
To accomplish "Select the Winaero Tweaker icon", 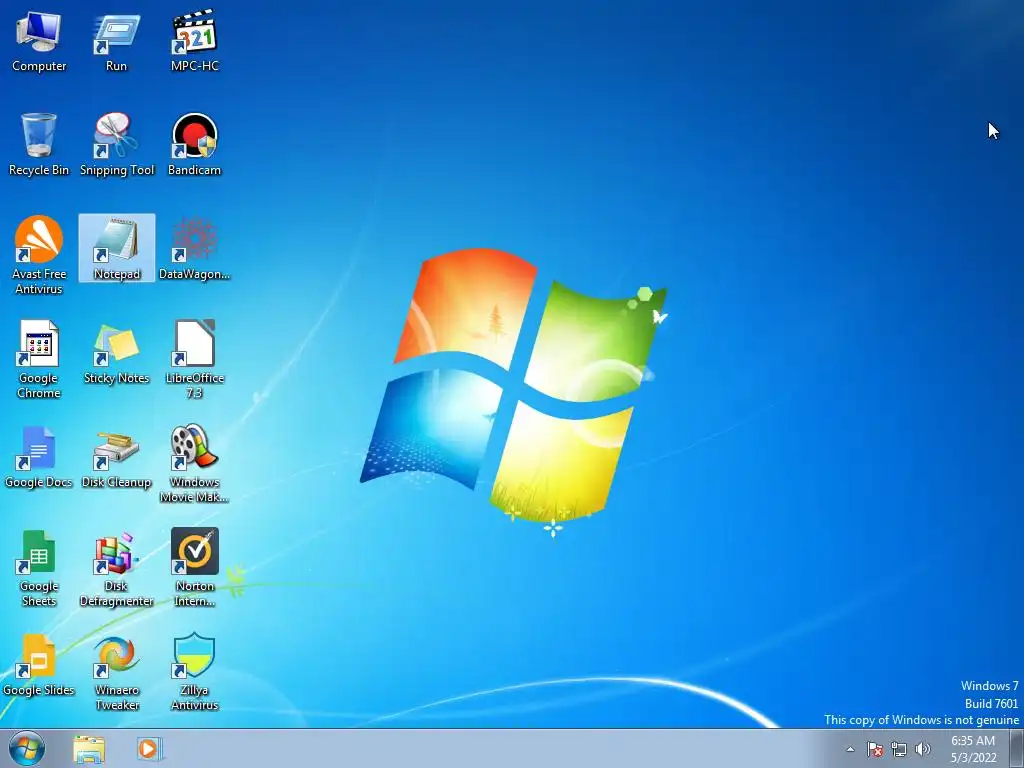I will (x=116, y=671).
